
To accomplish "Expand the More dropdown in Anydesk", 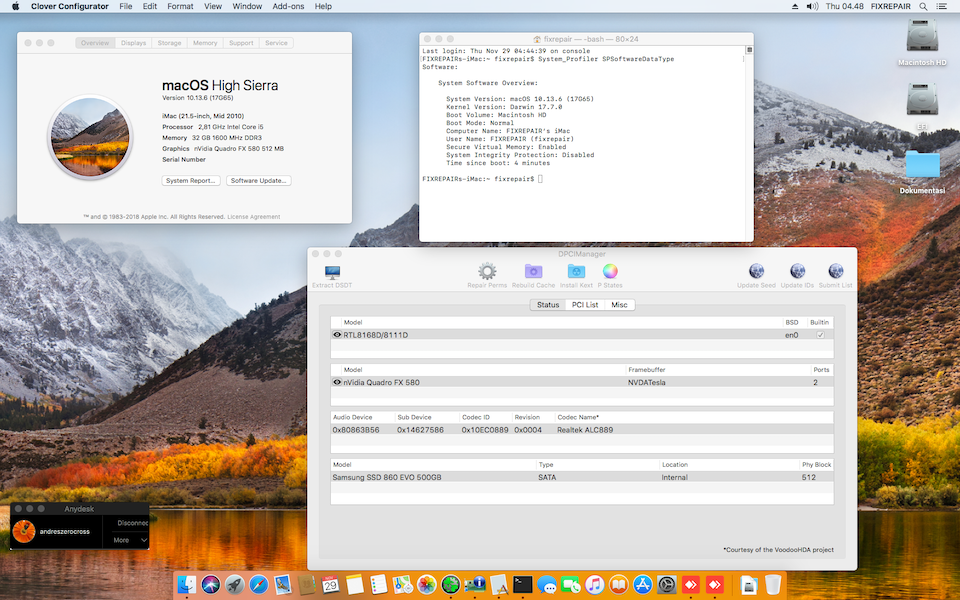I will [x=131, y=540].
